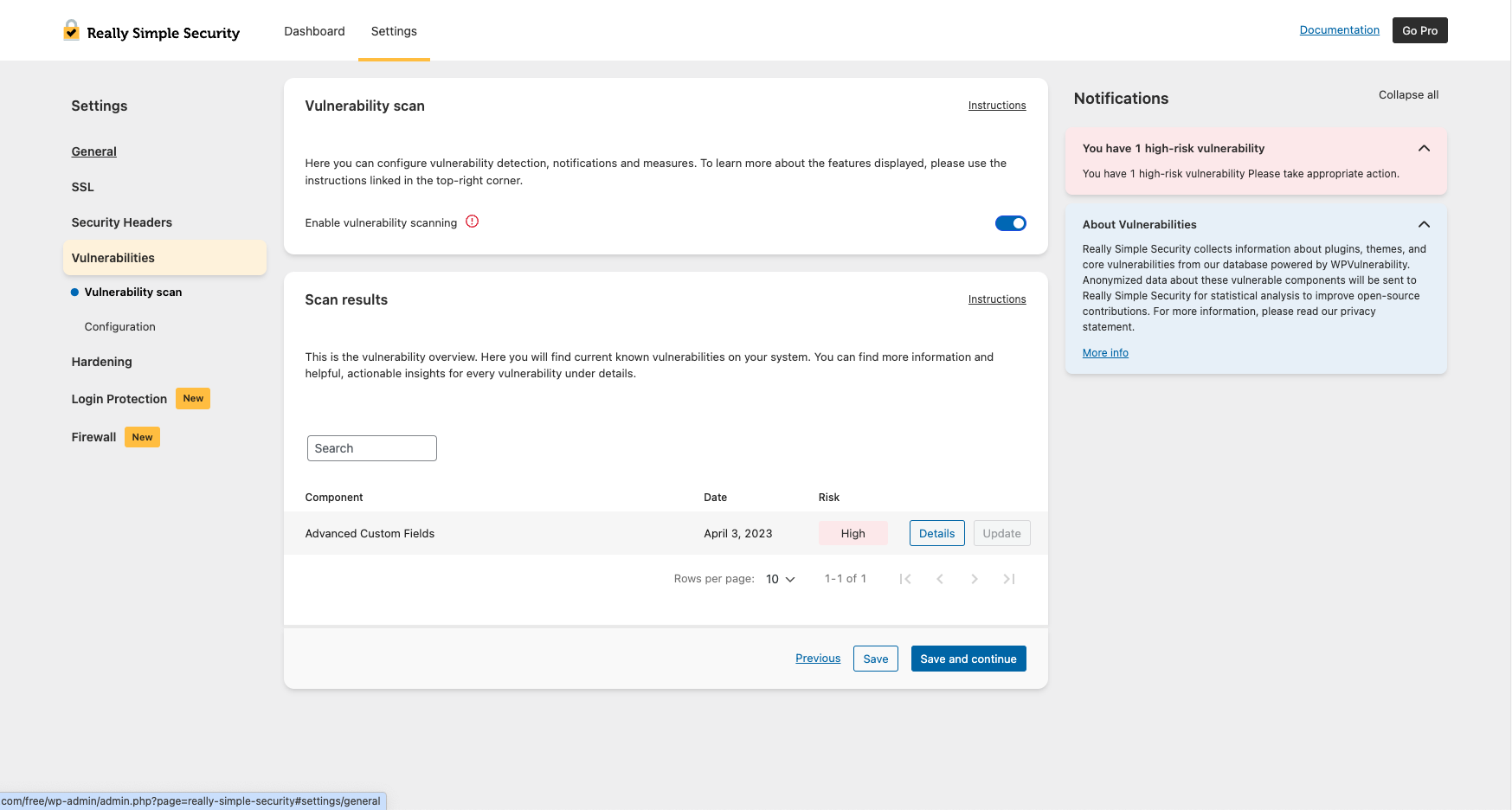
Task: Open the Dashboard tab
Action: pos(314,31)
